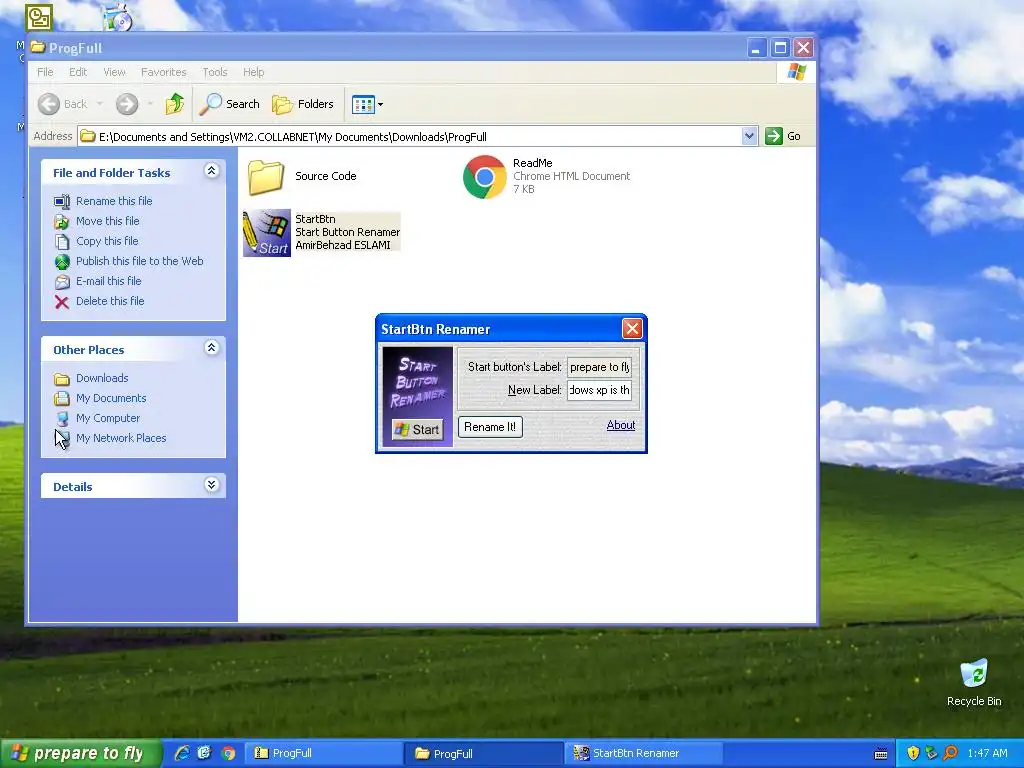Click the Forward arrow toolbar icon
Screen dimensions: 1024x768
coord(127,104)
